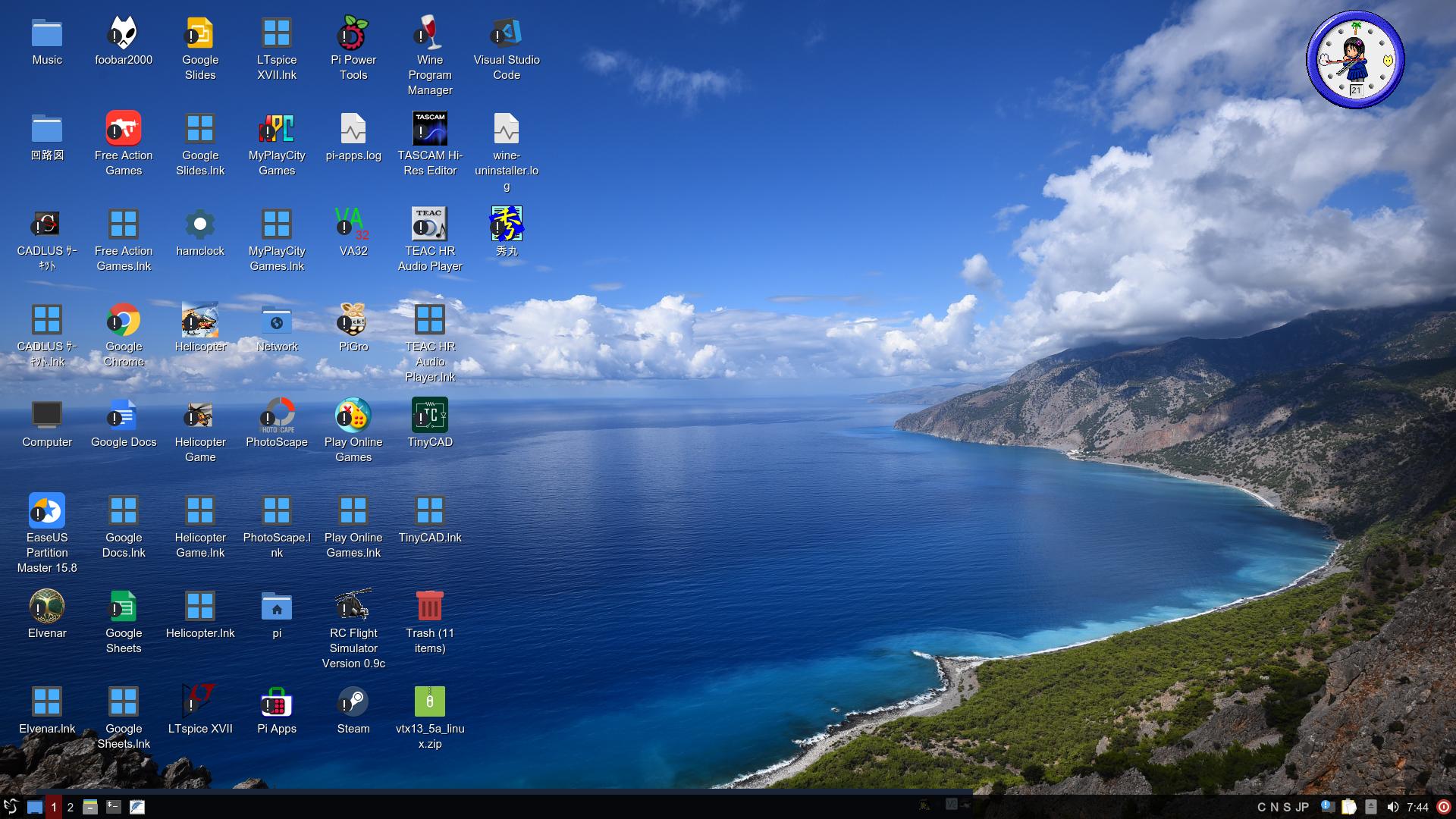Open Pi Apps store
The height and width of the screenshot is (819, 1456).
277,701
